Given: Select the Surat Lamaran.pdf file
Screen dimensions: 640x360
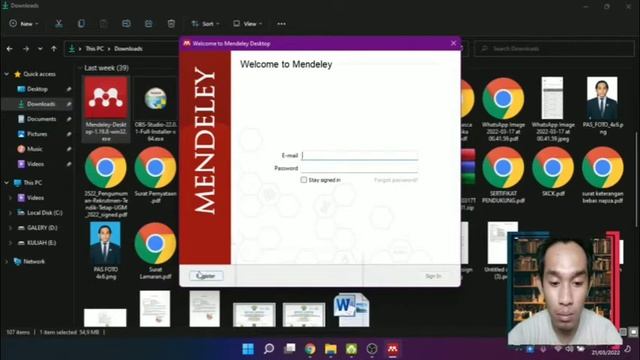Looking at the screenshot, I should point(155,251).
